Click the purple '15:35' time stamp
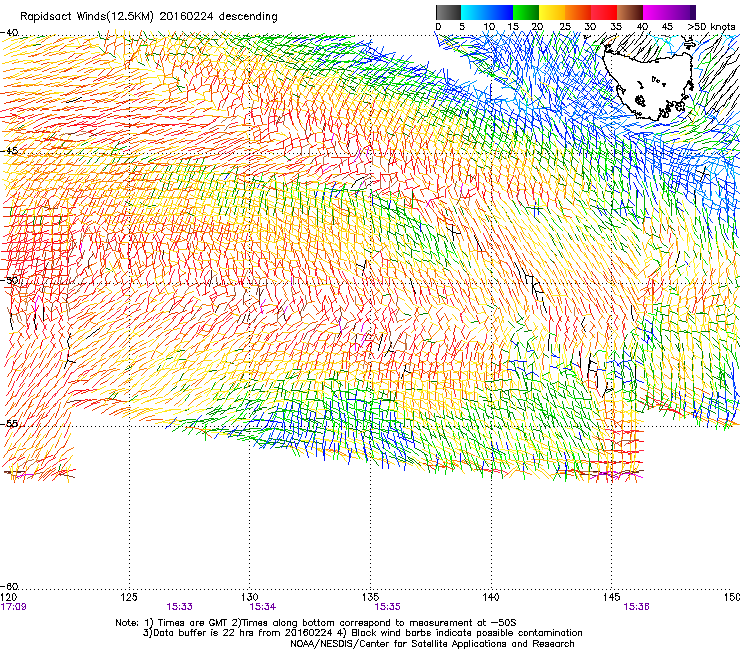The width and height of the screenshot is (740, 650). 387,607
